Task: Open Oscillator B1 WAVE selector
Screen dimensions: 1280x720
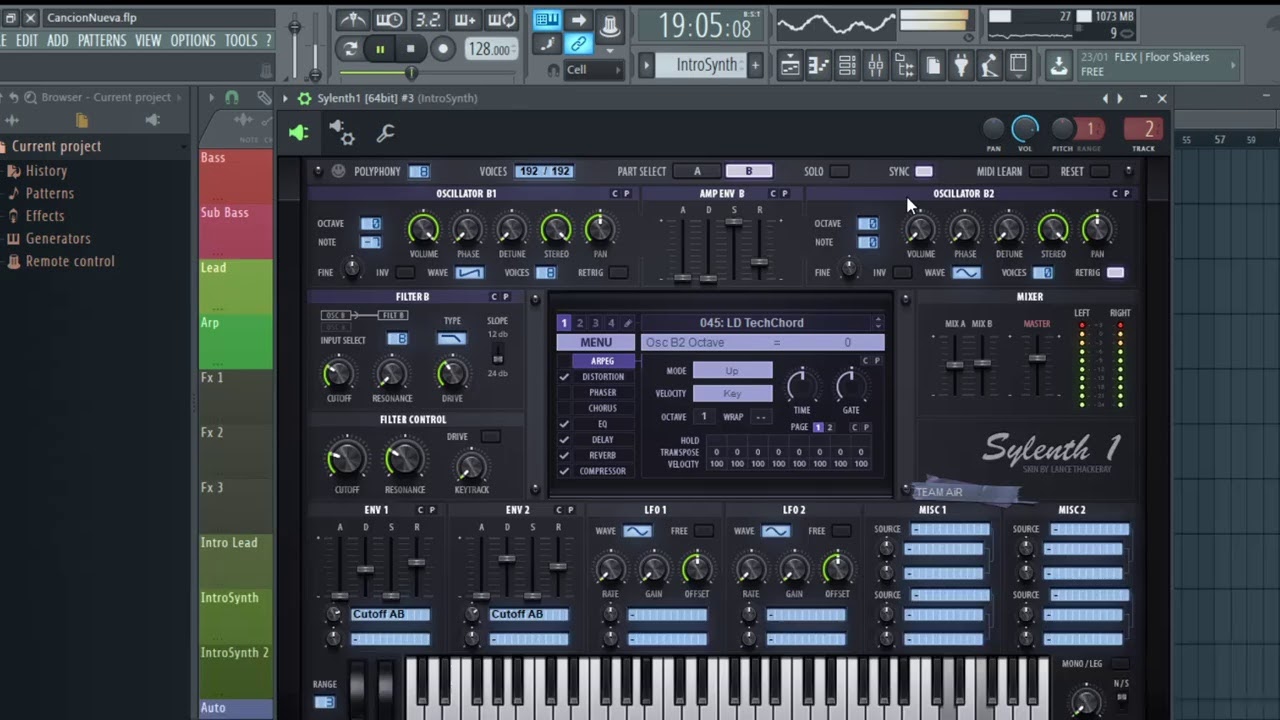Action: coord(469,272)
